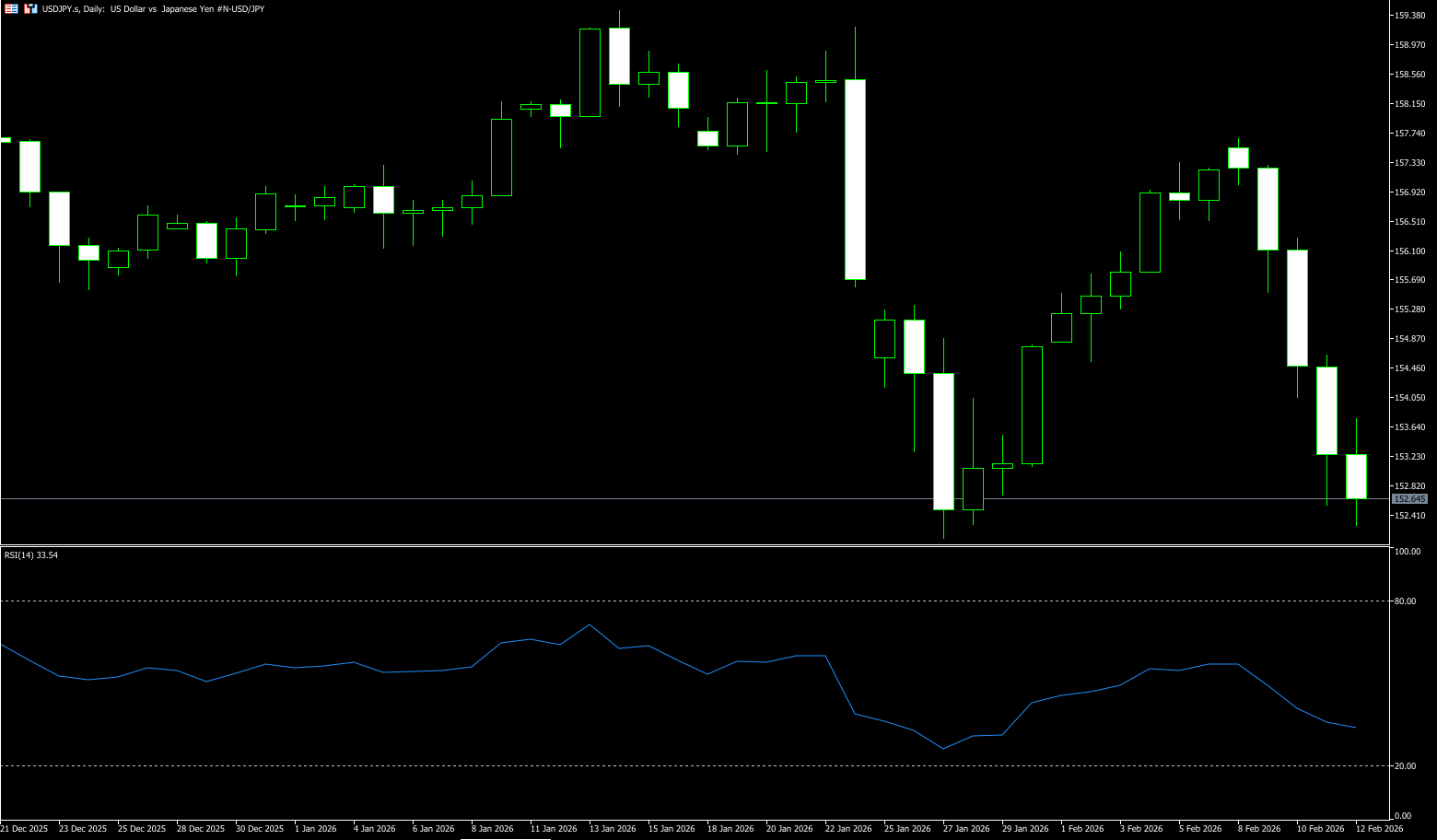Click the last candle on the chart
1437x840 pixels.
[x=1356, y=476]
